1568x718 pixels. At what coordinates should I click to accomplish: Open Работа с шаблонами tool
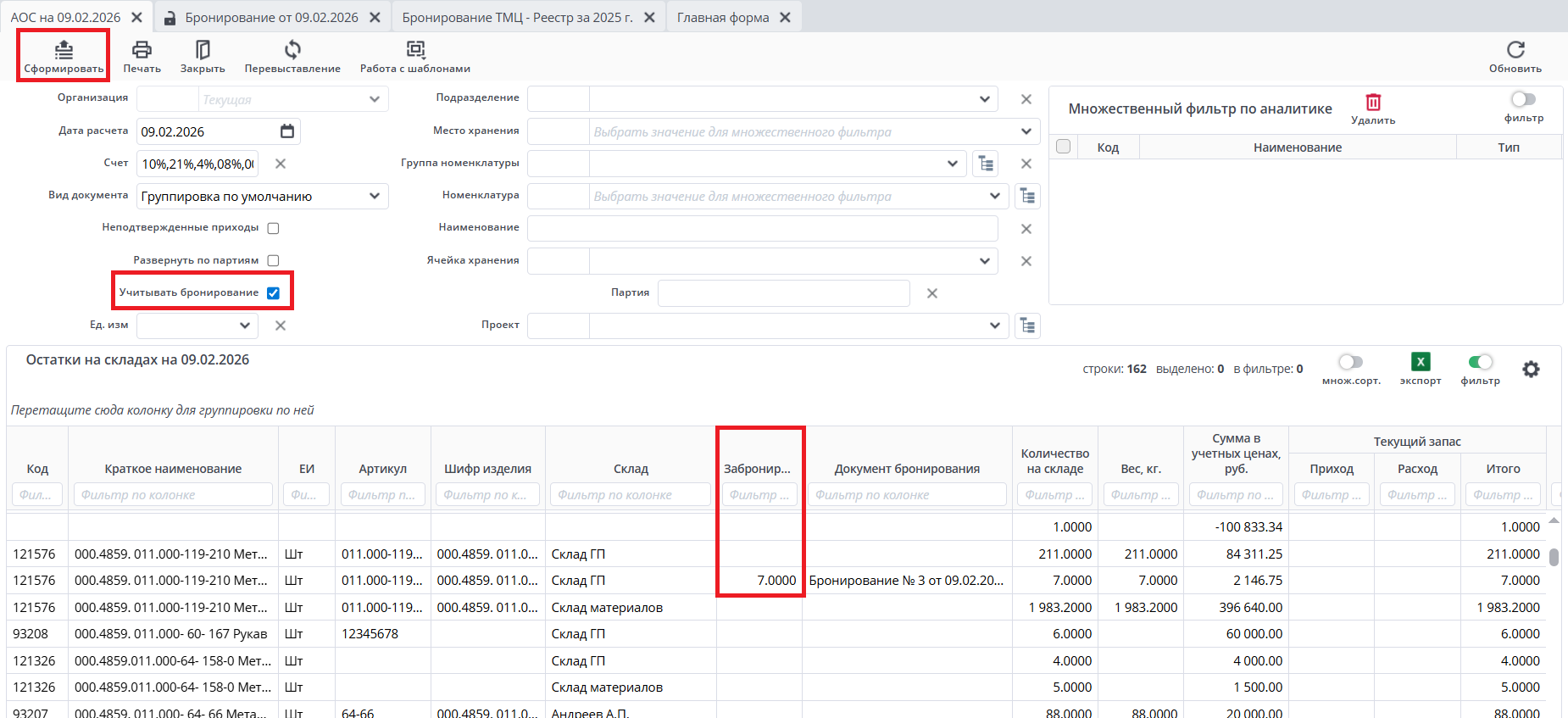point(415,50)
